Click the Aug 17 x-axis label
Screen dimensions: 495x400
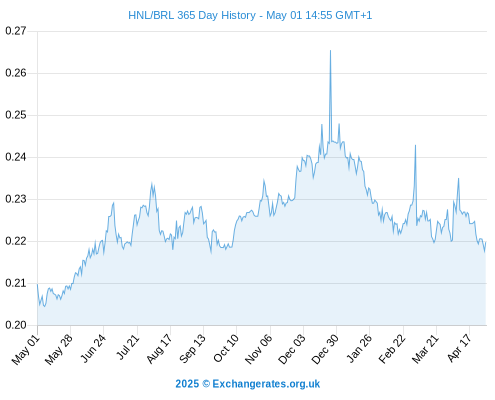160,349
